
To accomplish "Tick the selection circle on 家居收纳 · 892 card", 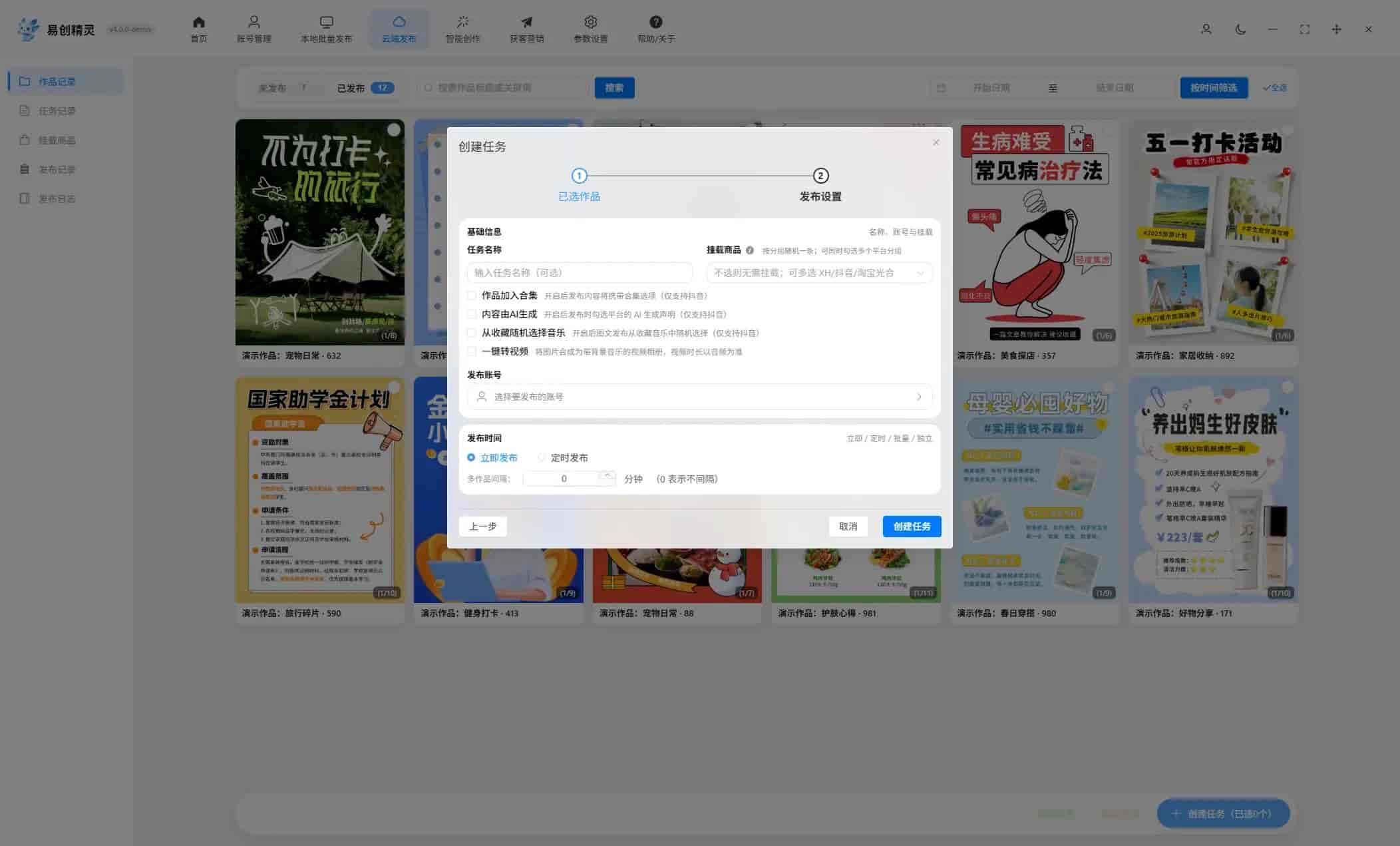I will 1288,130.
